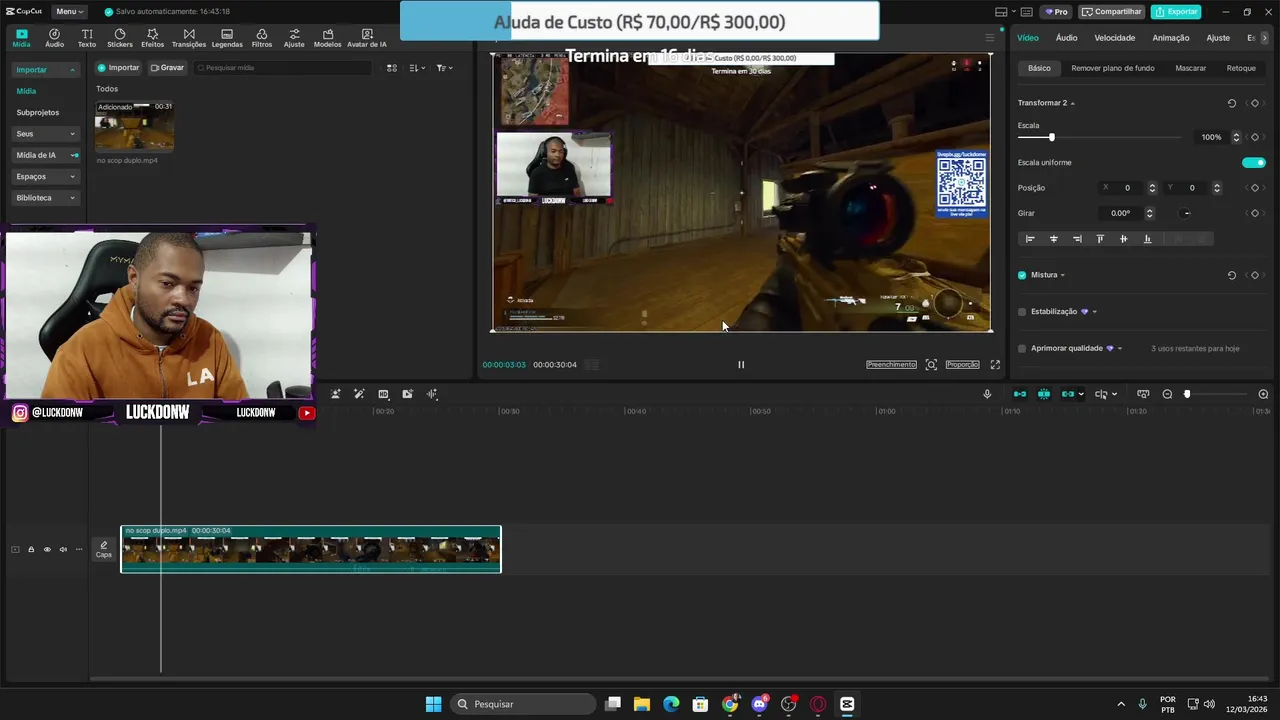1280x720 pixels.
Task: Click the full-screen preview icon
Action: [x=995, y=365]
